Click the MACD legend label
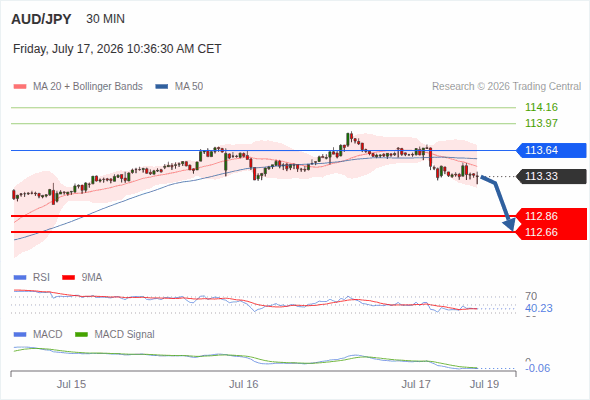 pyautogui.click(x=48, y=335)
